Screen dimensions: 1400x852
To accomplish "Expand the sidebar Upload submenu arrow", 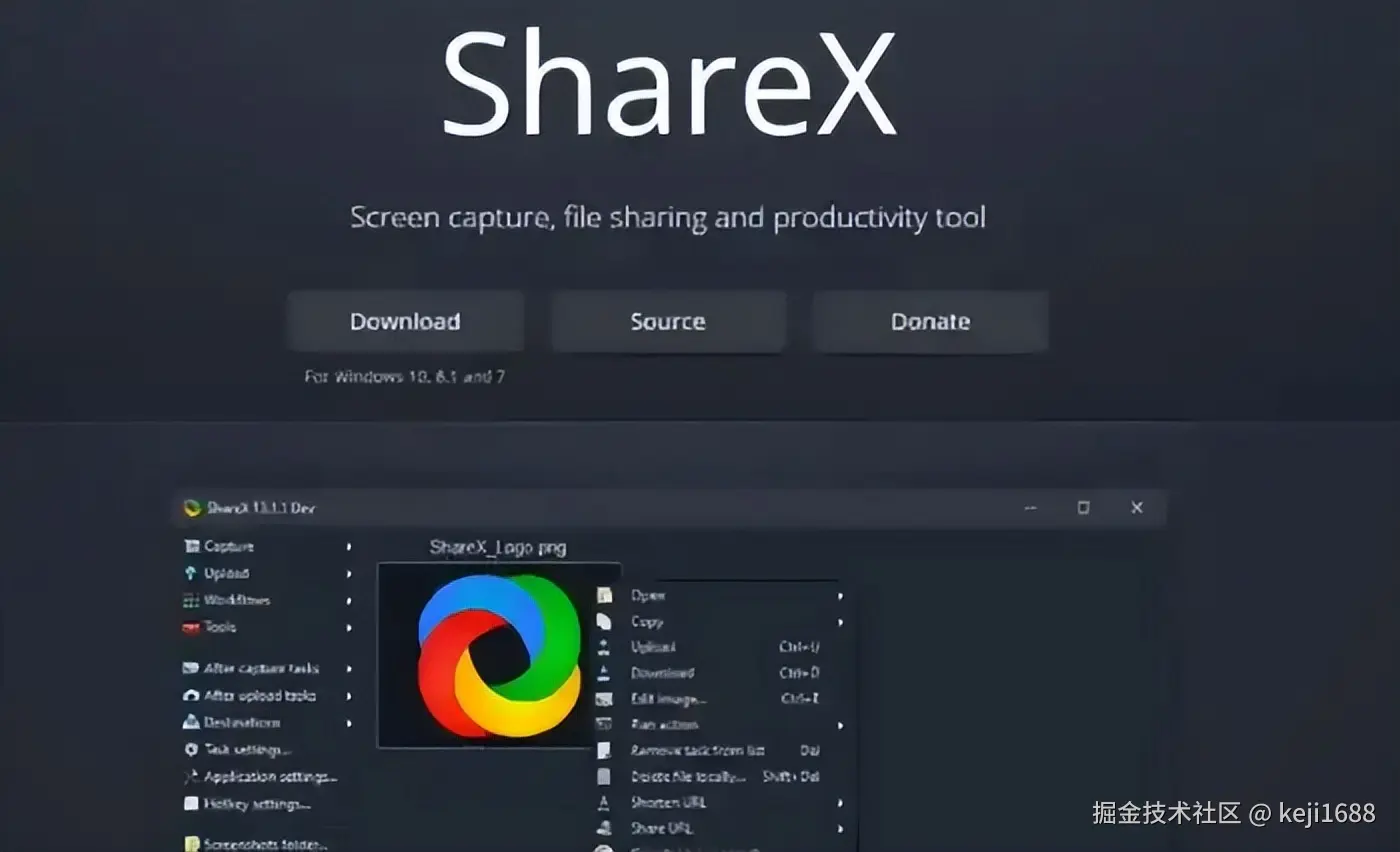I will (349, 573).
